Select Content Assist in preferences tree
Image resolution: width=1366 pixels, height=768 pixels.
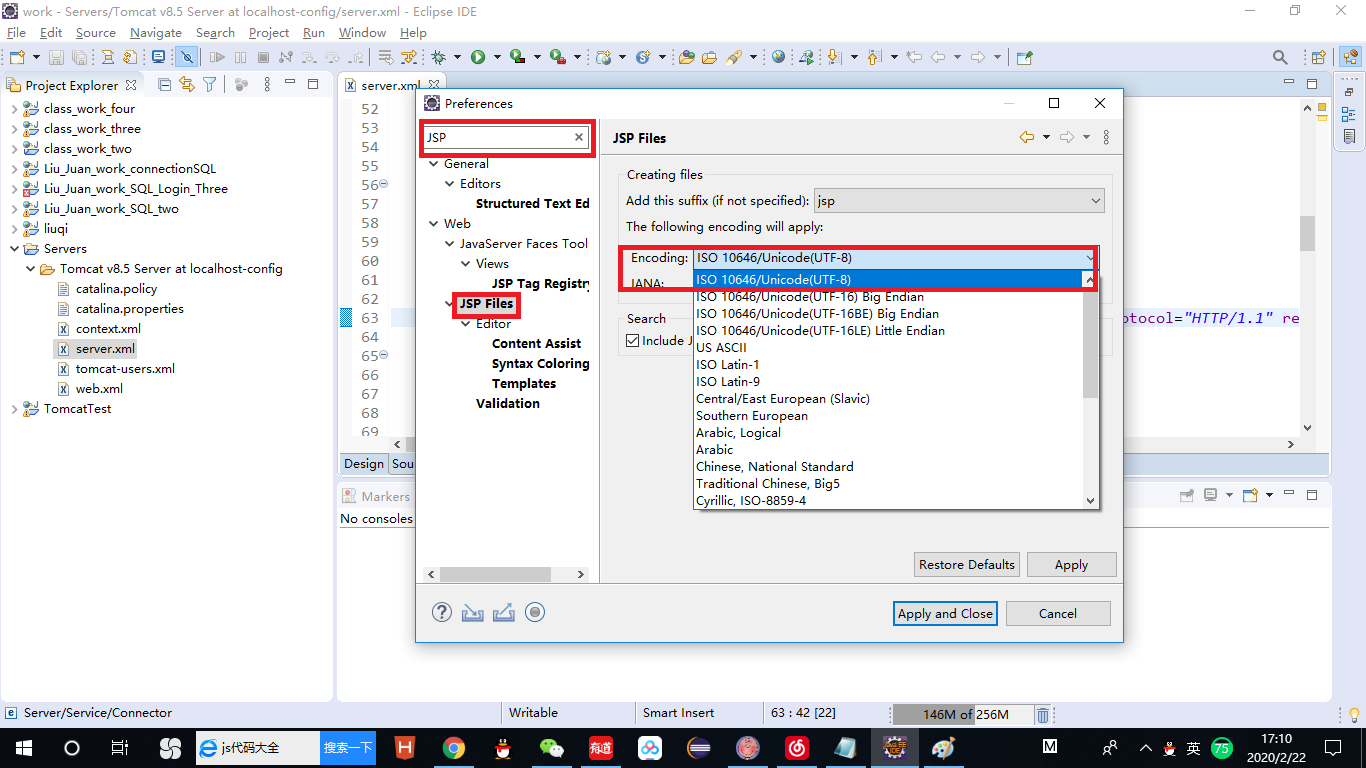pyautogui.click(x=536, y=344)
